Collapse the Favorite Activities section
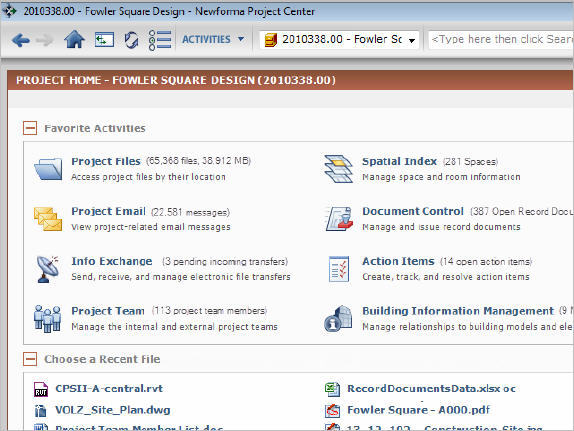 click(30, 128)
